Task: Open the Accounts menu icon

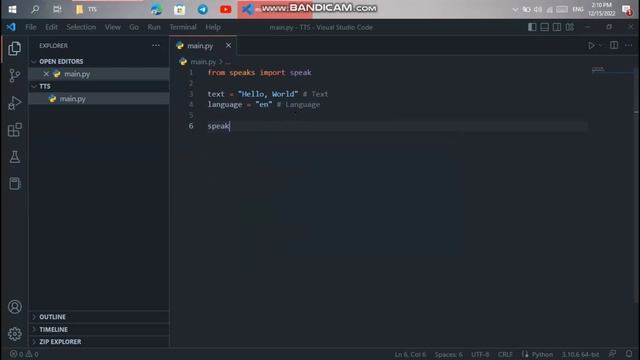Action: [x=14, y=307]
